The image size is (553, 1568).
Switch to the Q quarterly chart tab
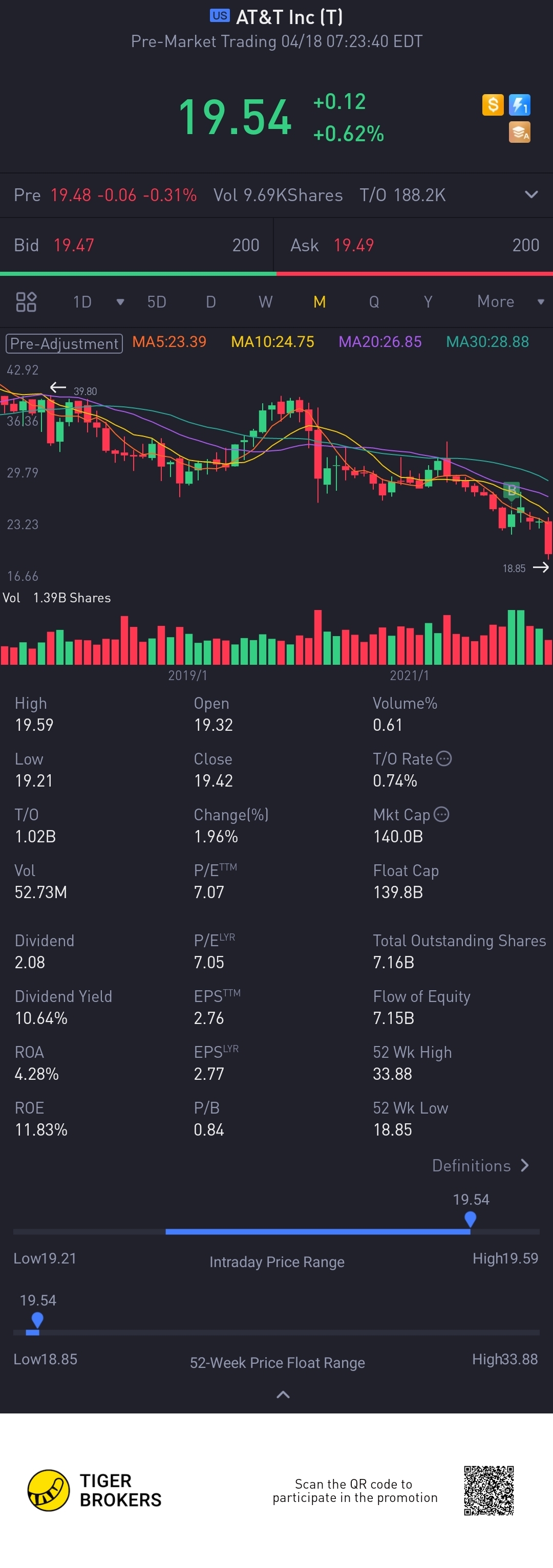click(x=374, y=302)
